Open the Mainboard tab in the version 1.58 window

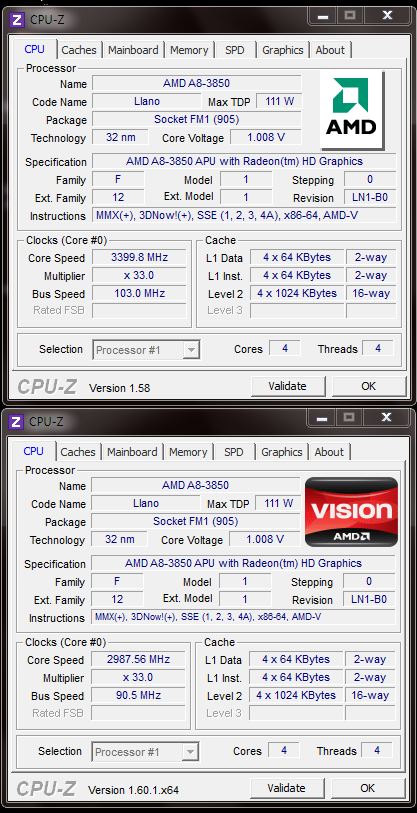(x=133, y=50)
